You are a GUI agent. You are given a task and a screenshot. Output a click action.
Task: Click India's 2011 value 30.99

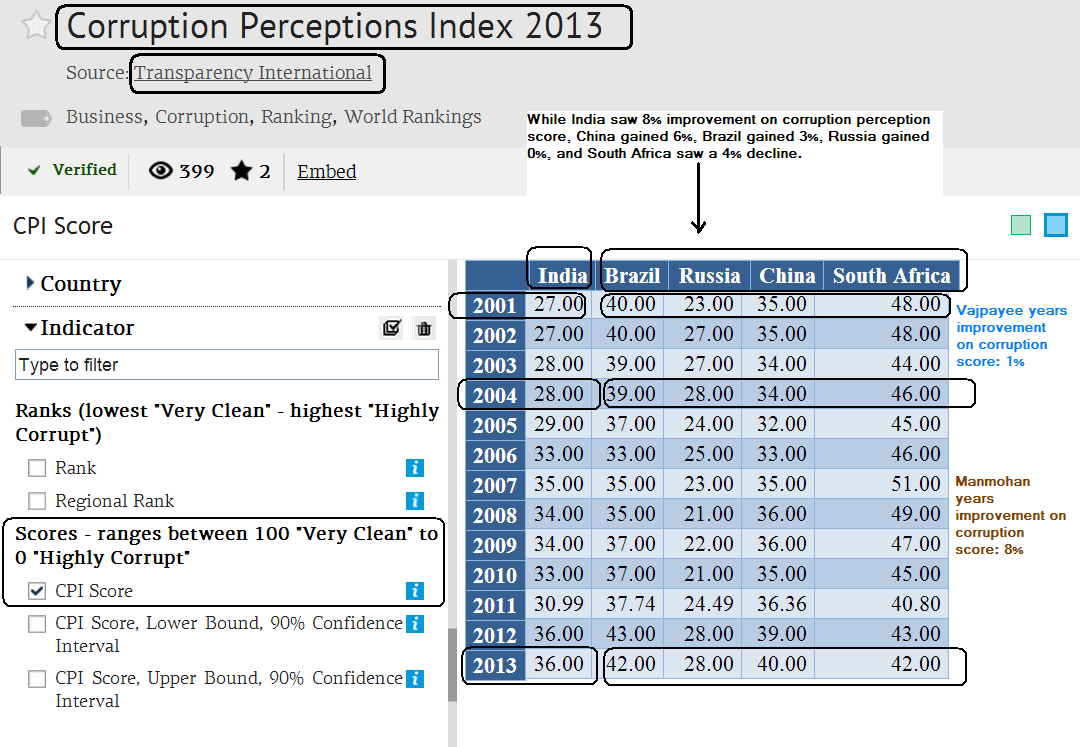pyautogui.click(x=559, y=604)
